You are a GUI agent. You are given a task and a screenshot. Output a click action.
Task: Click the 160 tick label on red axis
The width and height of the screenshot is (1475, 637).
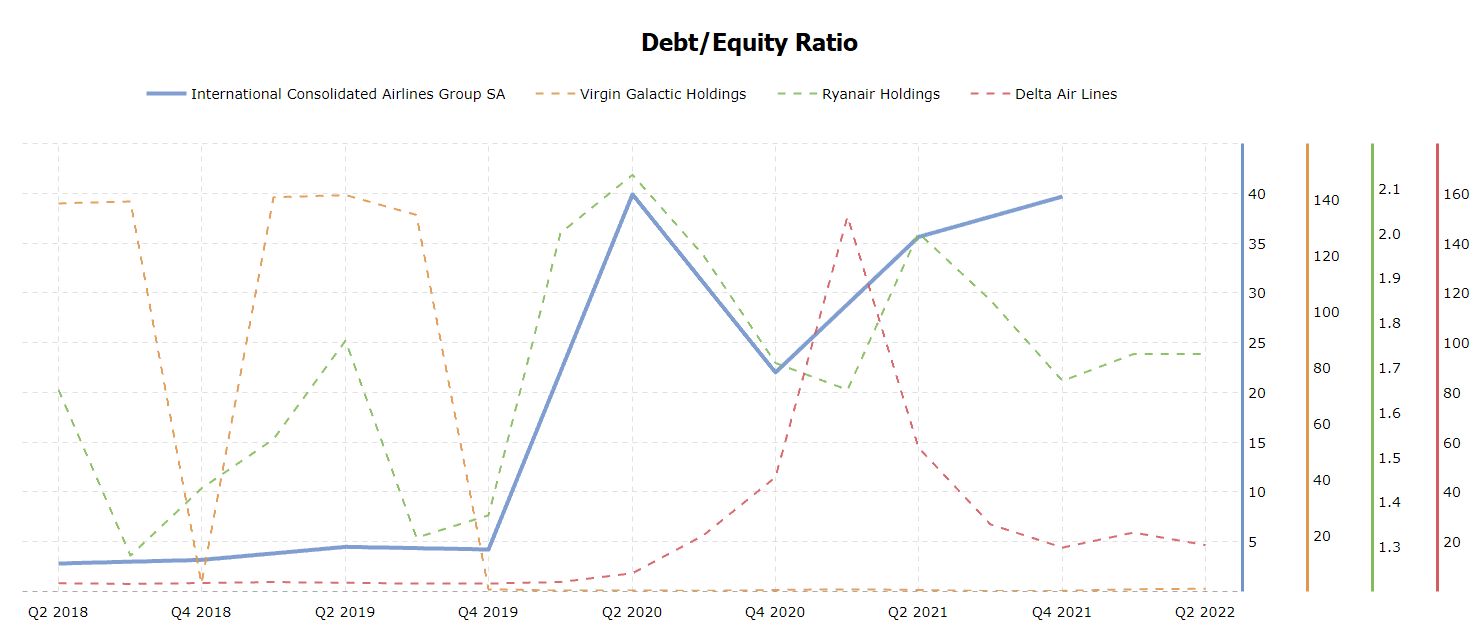(x=1456, y=194)
